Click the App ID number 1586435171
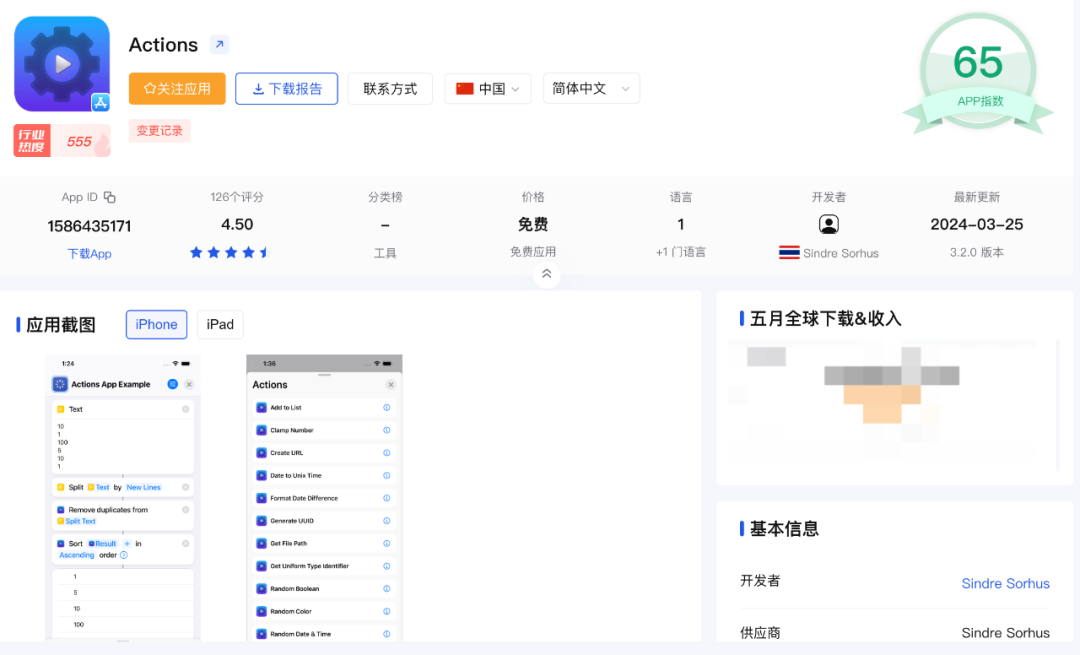The height and width of the screenshot is (655, 1080). coord(89,226)
